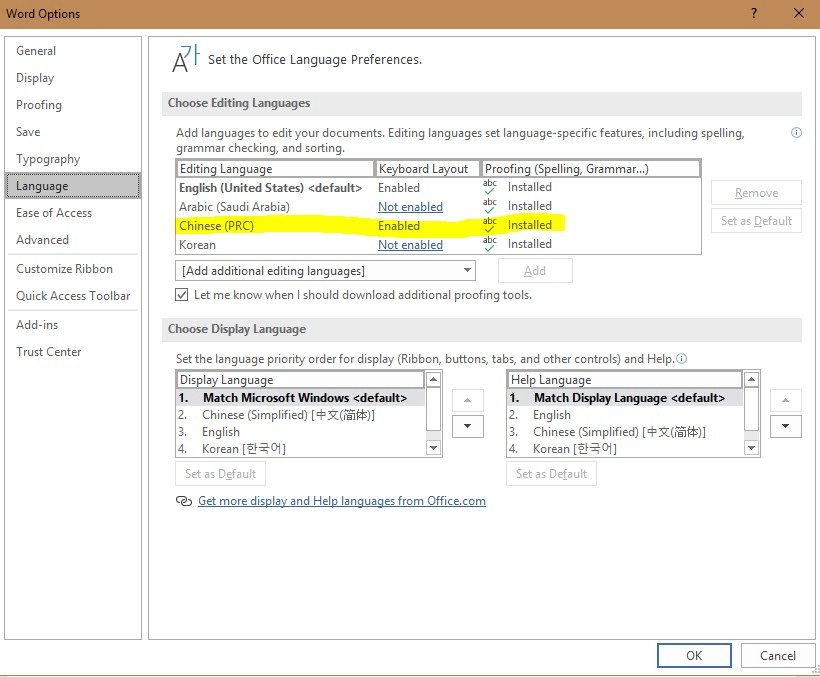
Task: Open the Typography options category
Action: 73,159
